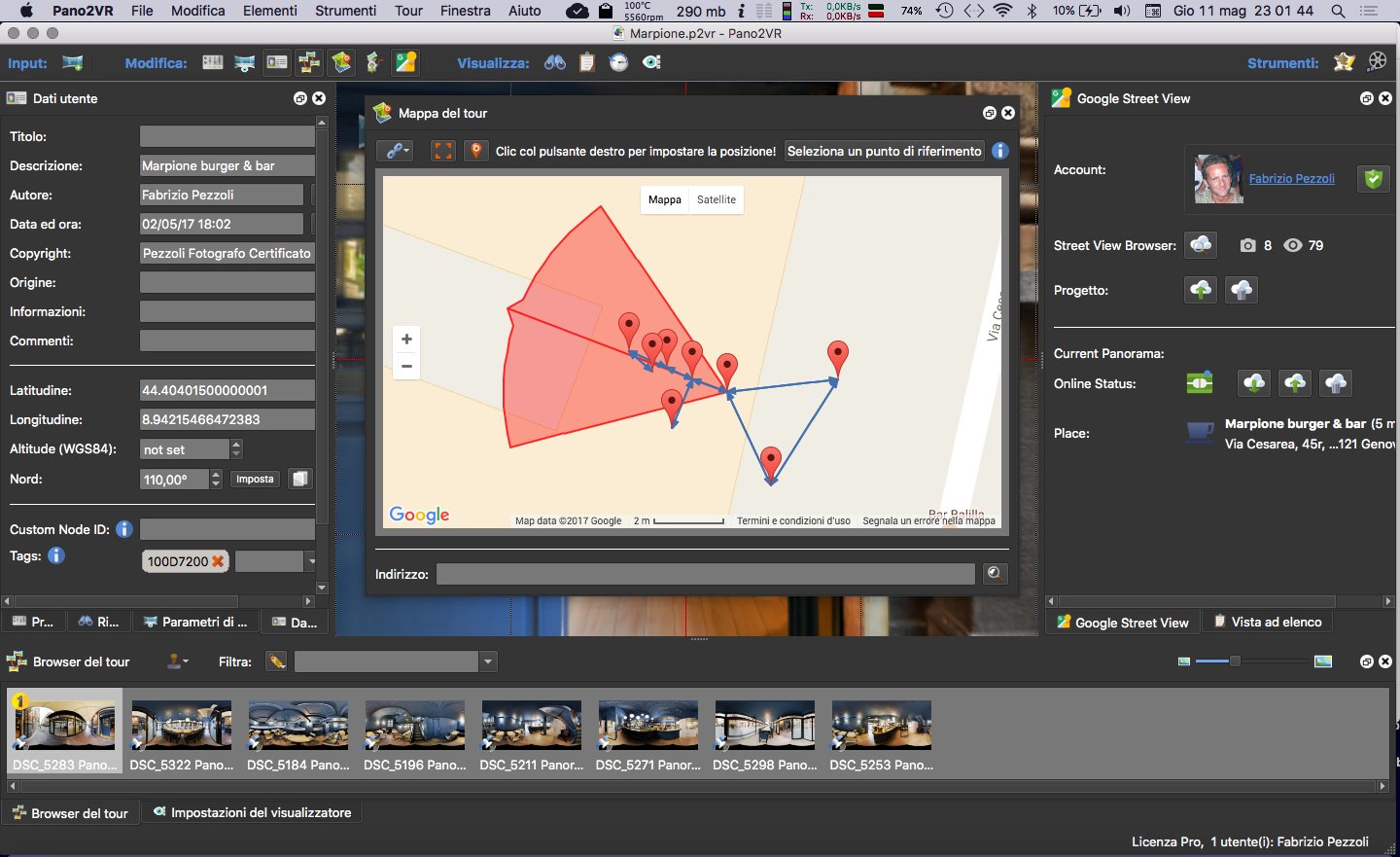Adjust the Altitude stepper arrows
Image resolution: width=1400 pixels, height=857 pixels.
[236, 449]
